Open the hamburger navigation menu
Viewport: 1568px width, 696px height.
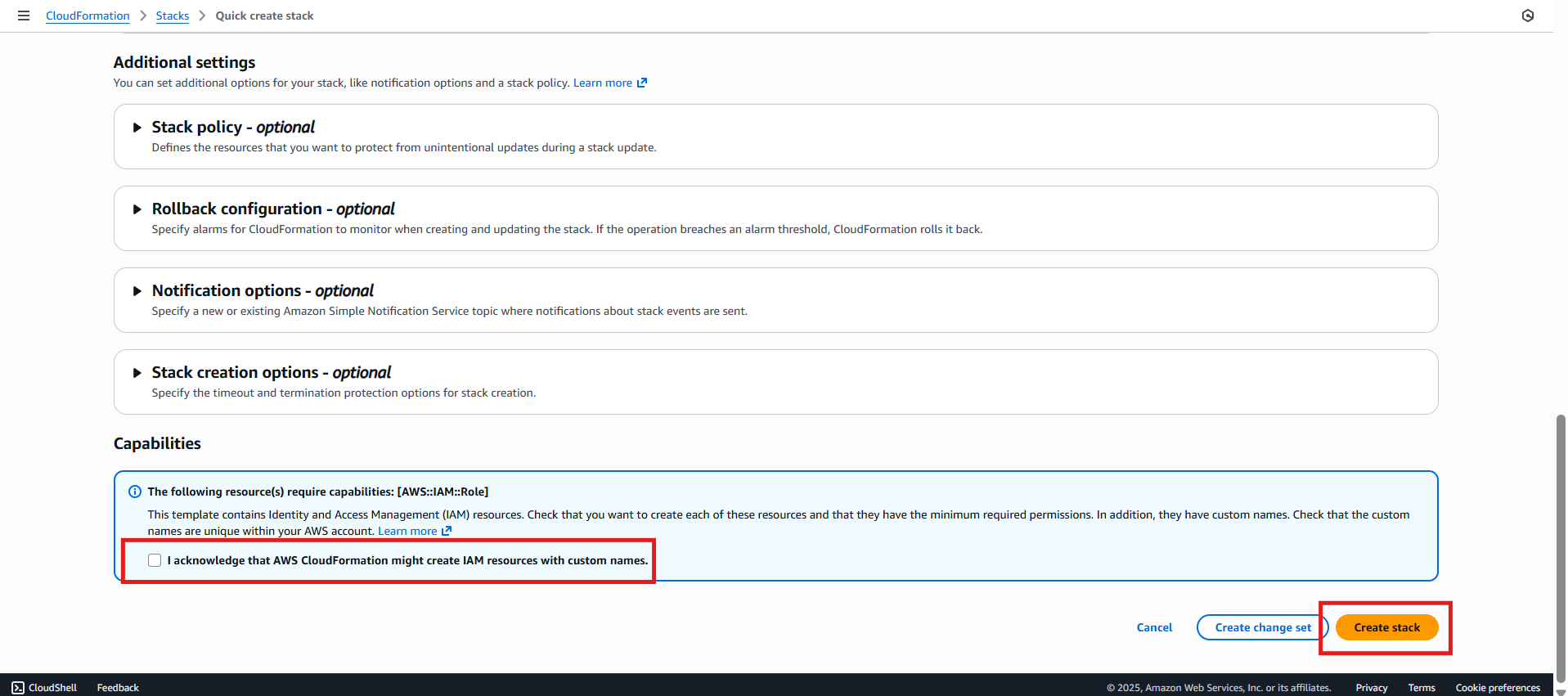[24, 16]
